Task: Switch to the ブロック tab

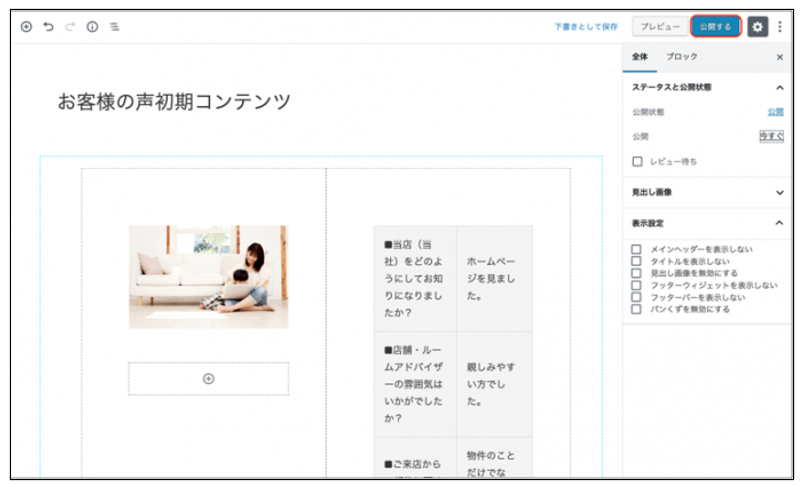Action: coord(682,57)
